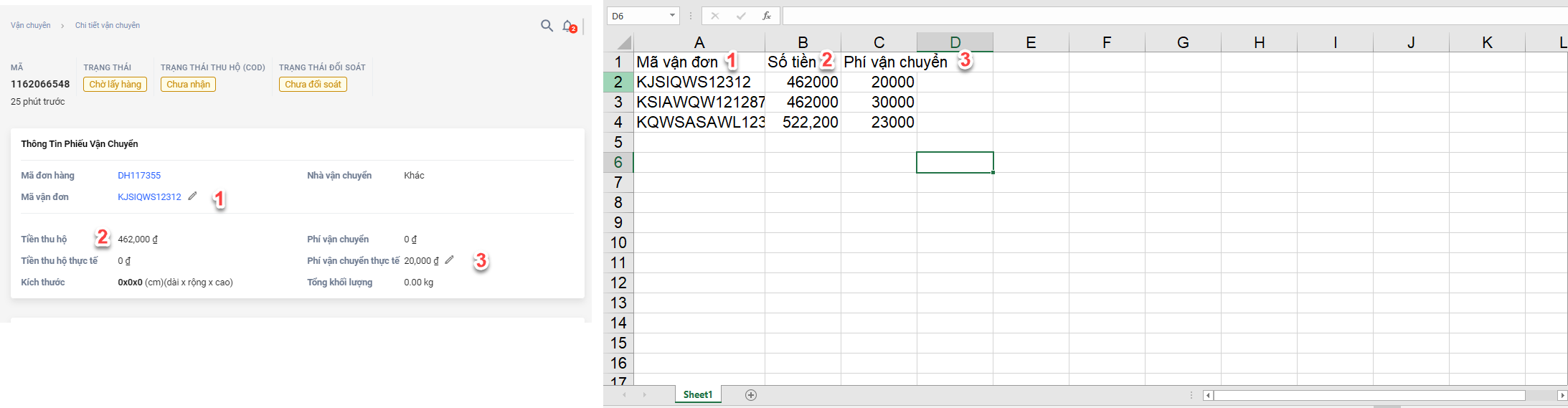Click the Insert Function fx icon
The height and width of the screenshot is (408, 1568).
coord(767,16)
